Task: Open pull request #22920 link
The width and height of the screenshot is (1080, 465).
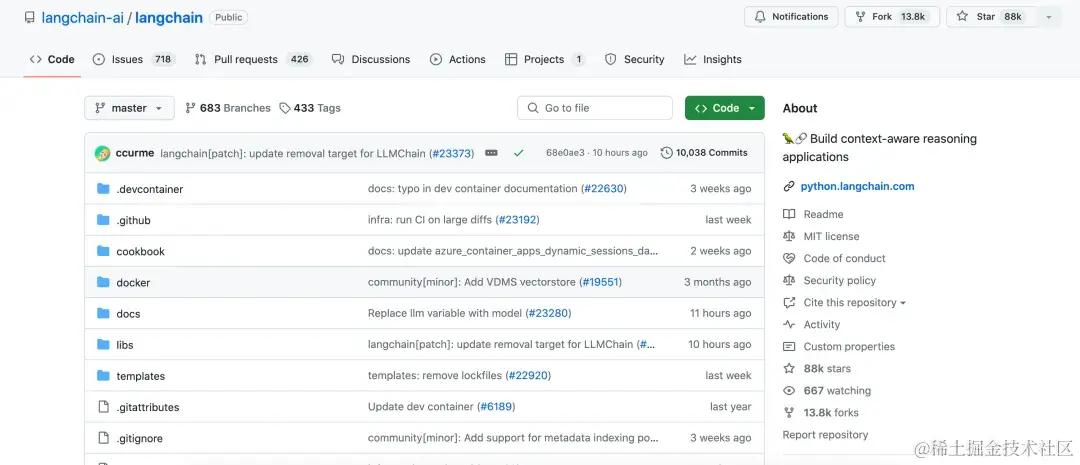Action: click(528, 375)
